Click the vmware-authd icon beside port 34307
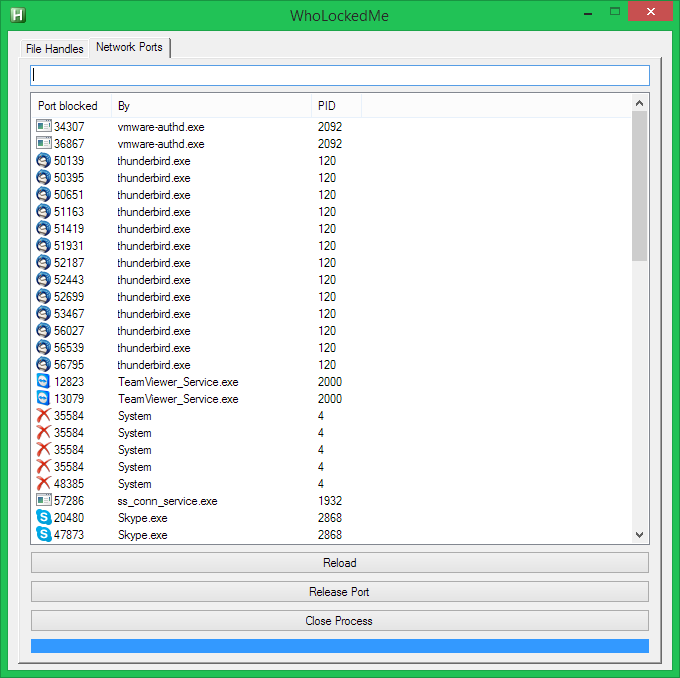This screenshot has width=680, height=678. point(43,126)
